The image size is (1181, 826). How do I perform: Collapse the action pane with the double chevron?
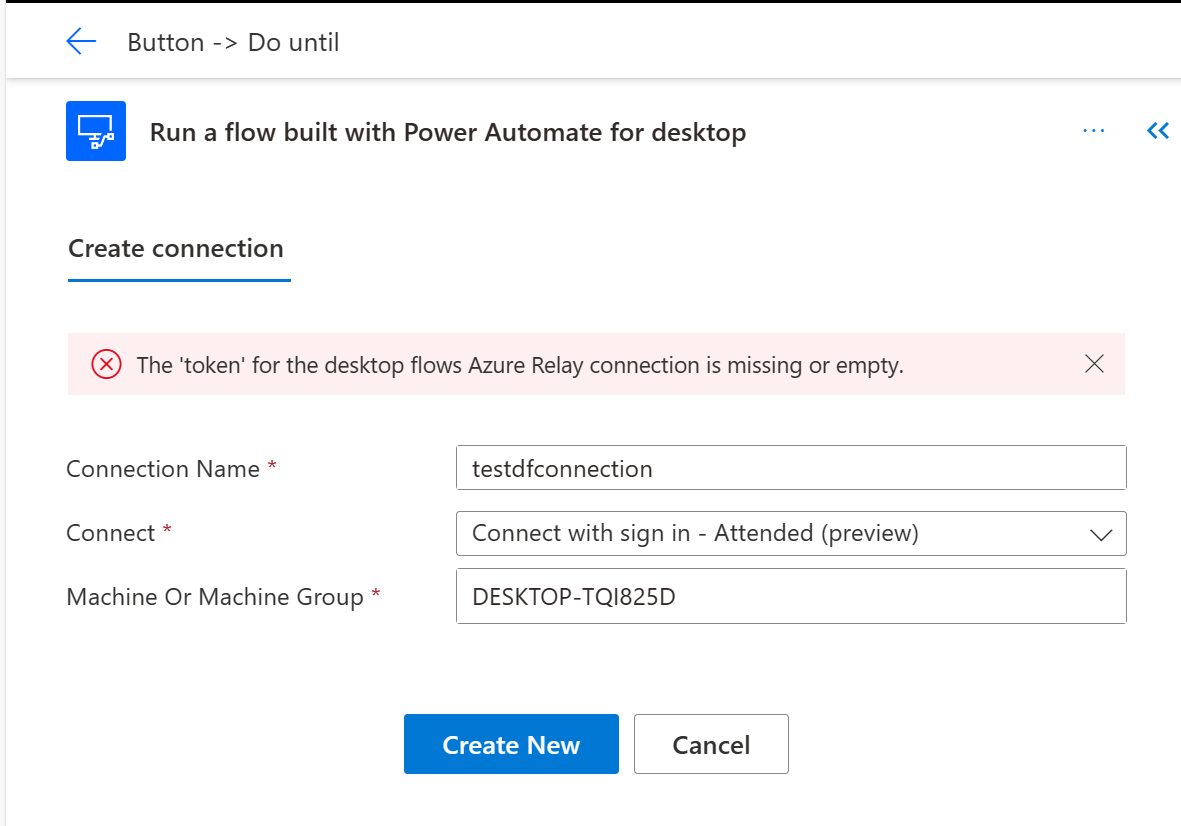coord(1157,130)
